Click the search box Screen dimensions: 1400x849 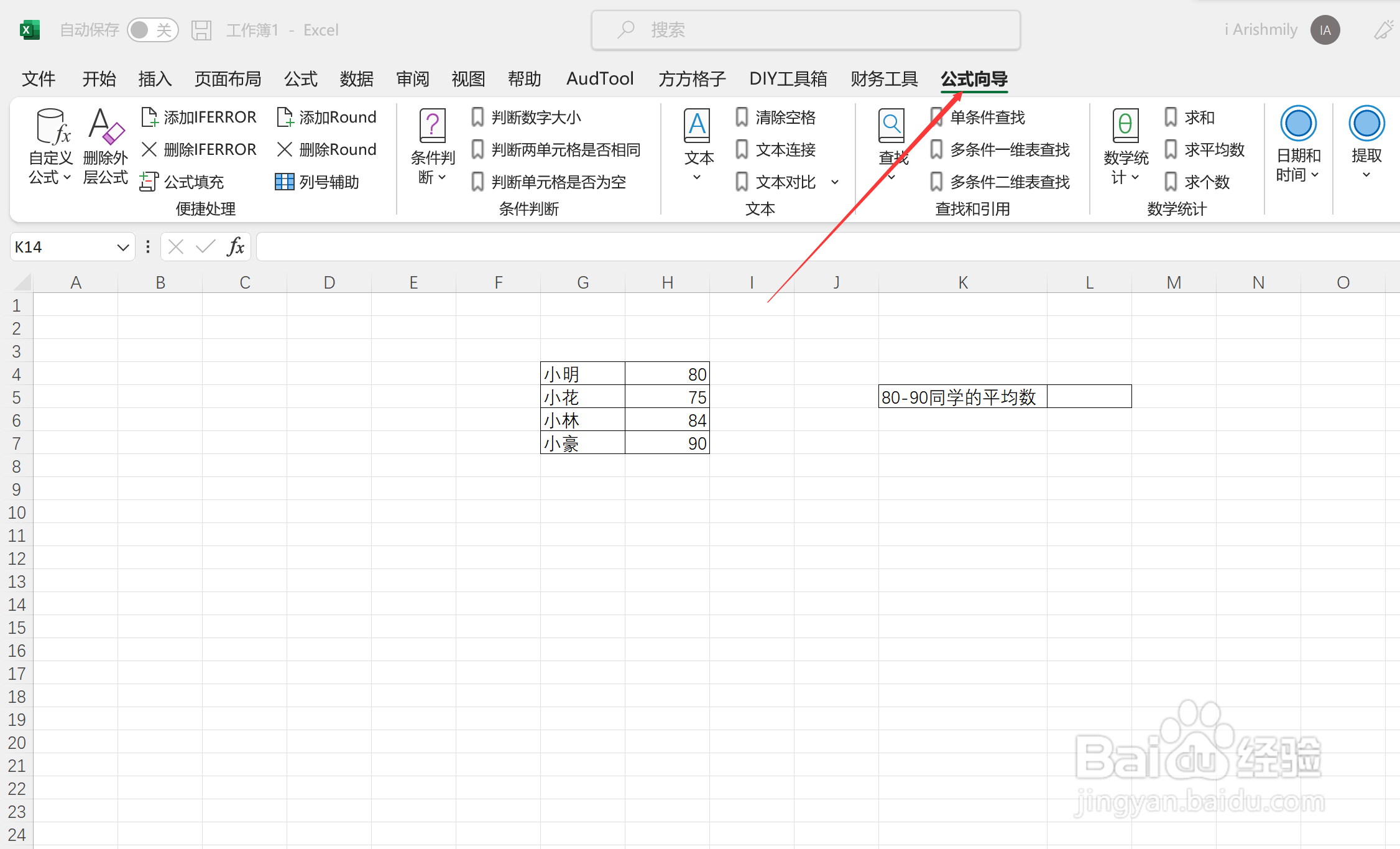click(x=806, y=30)
